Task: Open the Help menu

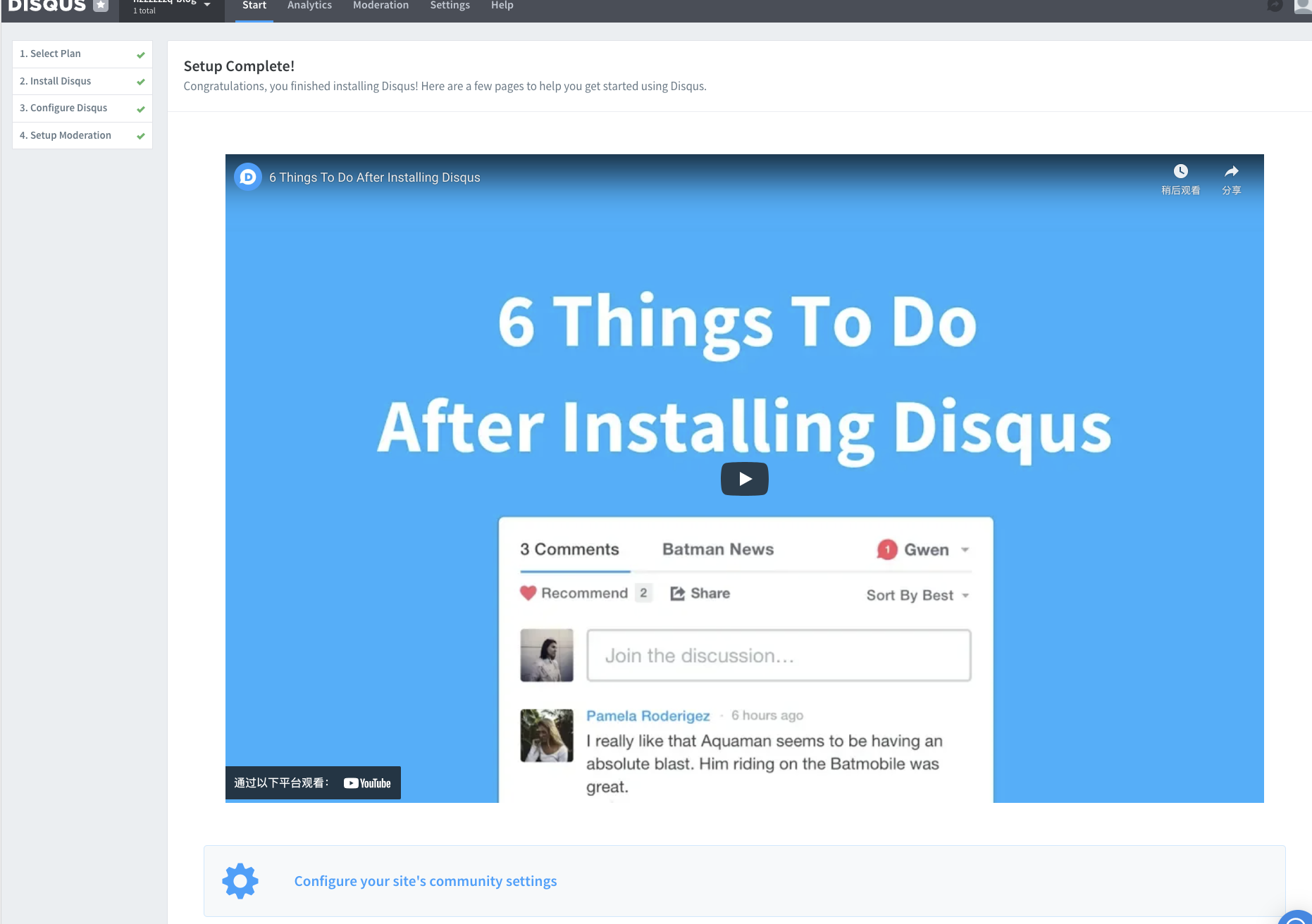Action: (x=502, y=6)
